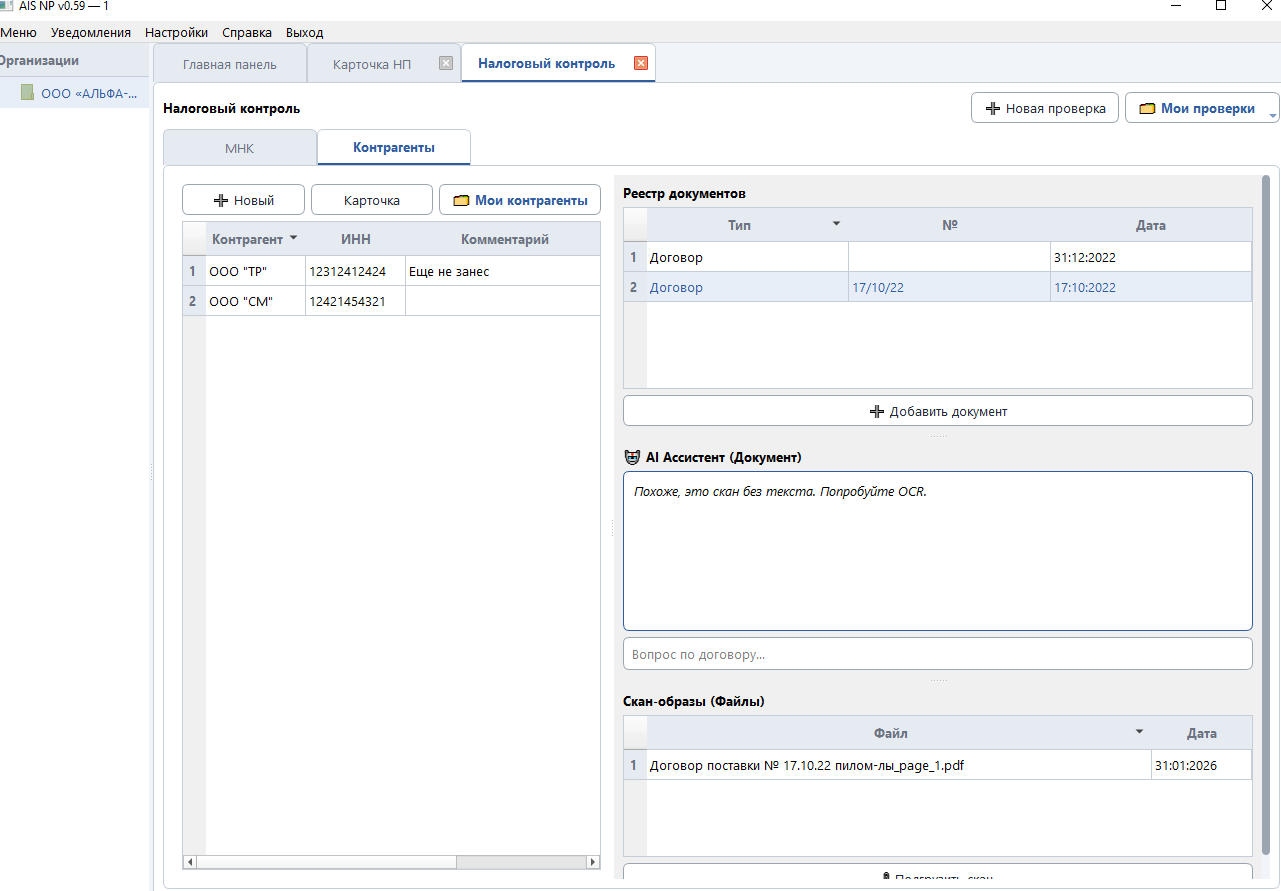This screenshot has height=891, width=1281.
Task: Click the ООО «АЛЬФА» organization icon
Action: click(28, 93)
